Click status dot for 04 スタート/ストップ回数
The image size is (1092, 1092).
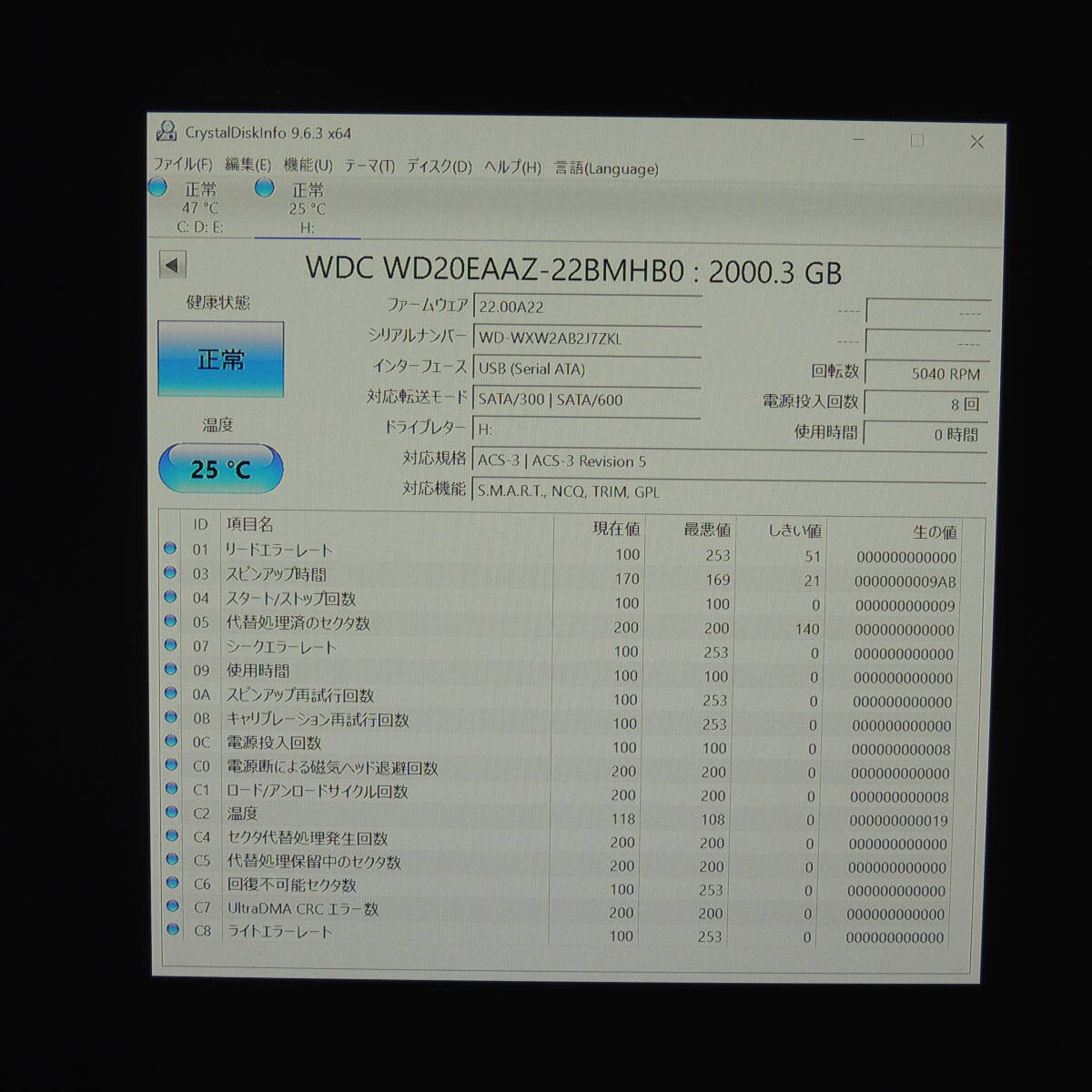tap(170, 597)
